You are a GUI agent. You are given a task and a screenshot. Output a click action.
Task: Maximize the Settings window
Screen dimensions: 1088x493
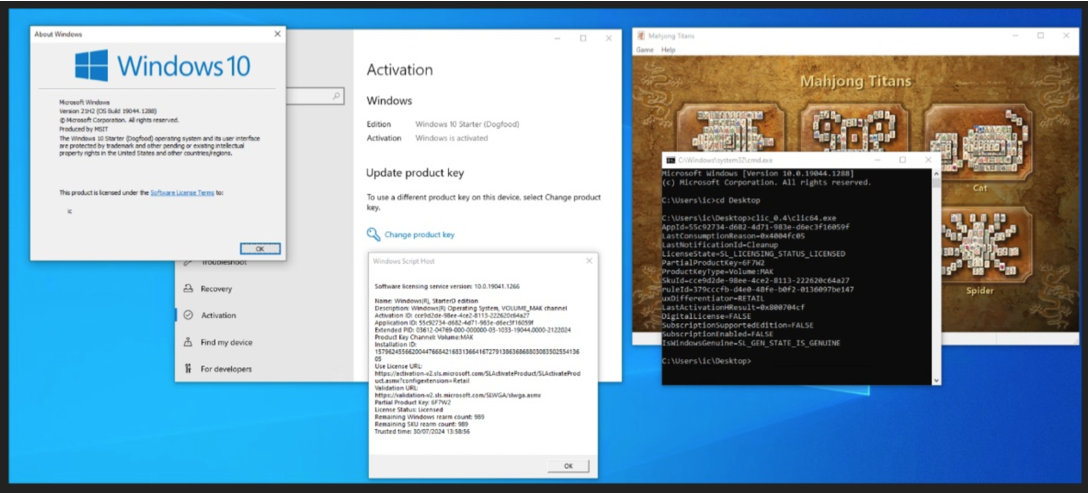click(583, 38)
